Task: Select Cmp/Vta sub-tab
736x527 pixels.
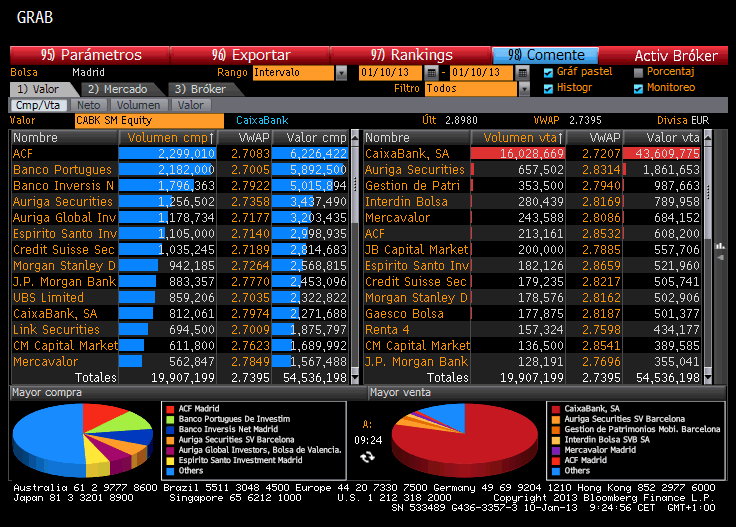Action: click(38, 105)
